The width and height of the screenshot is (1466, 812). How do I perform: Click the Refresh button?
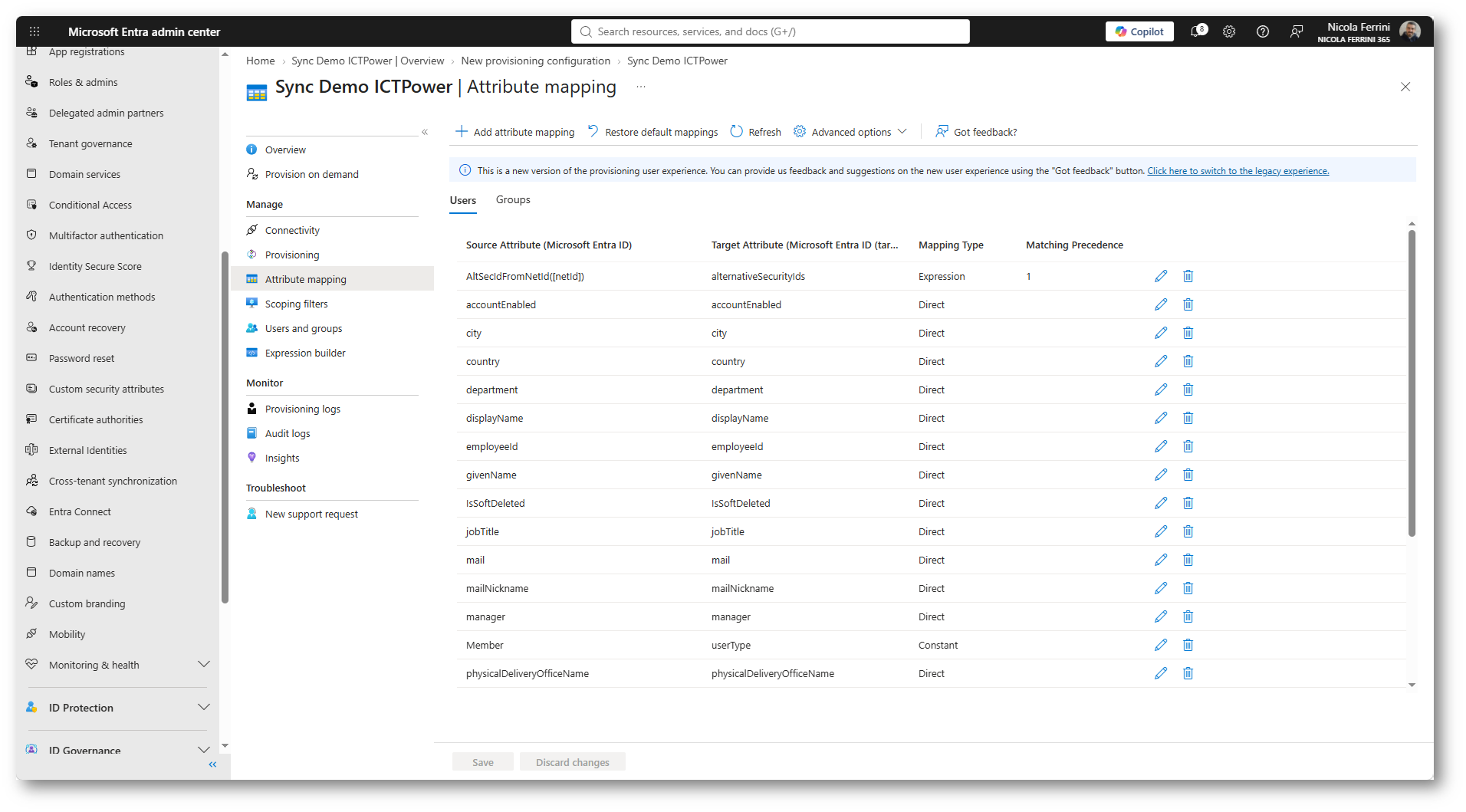(x=756, y=132)
